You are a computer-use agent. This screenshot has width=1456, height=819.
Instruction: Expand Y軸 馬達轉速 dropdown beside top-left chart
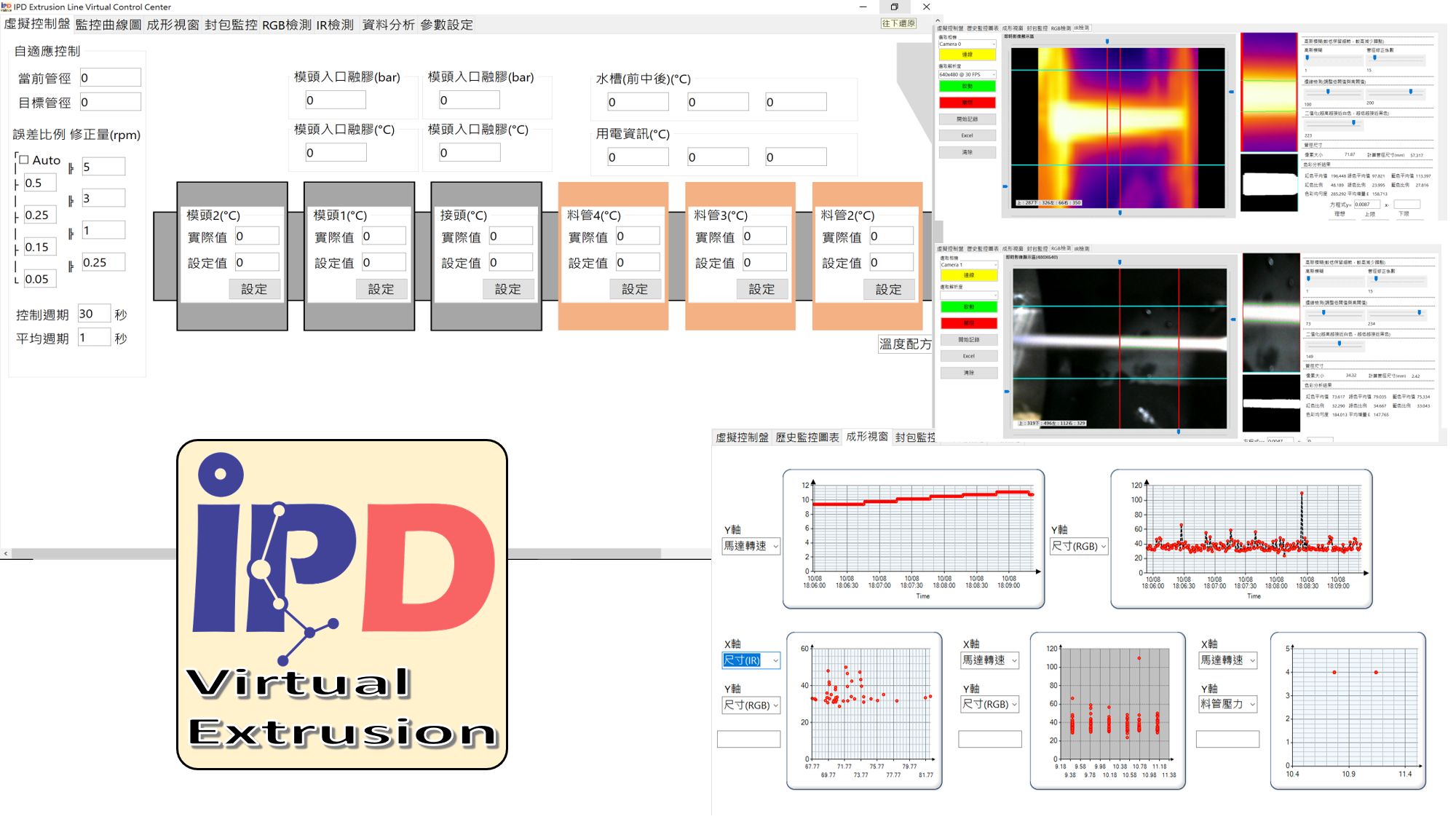tap(775, 546)
